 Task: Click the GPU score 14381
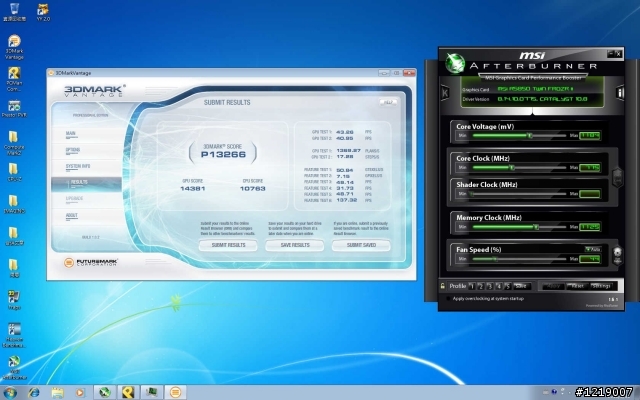pyautogui.click(x=193, y=189)
